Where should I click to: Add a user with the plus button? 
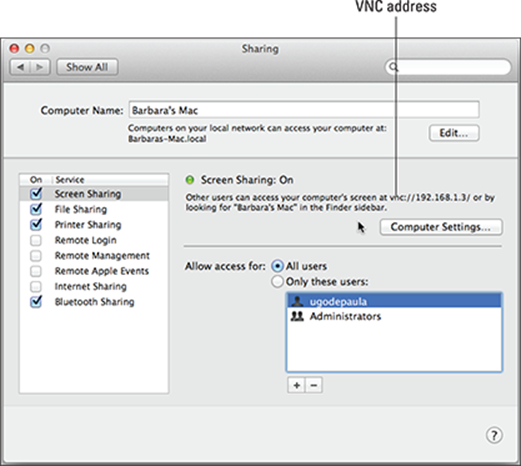pyautogui.click(x=296, y=385)
